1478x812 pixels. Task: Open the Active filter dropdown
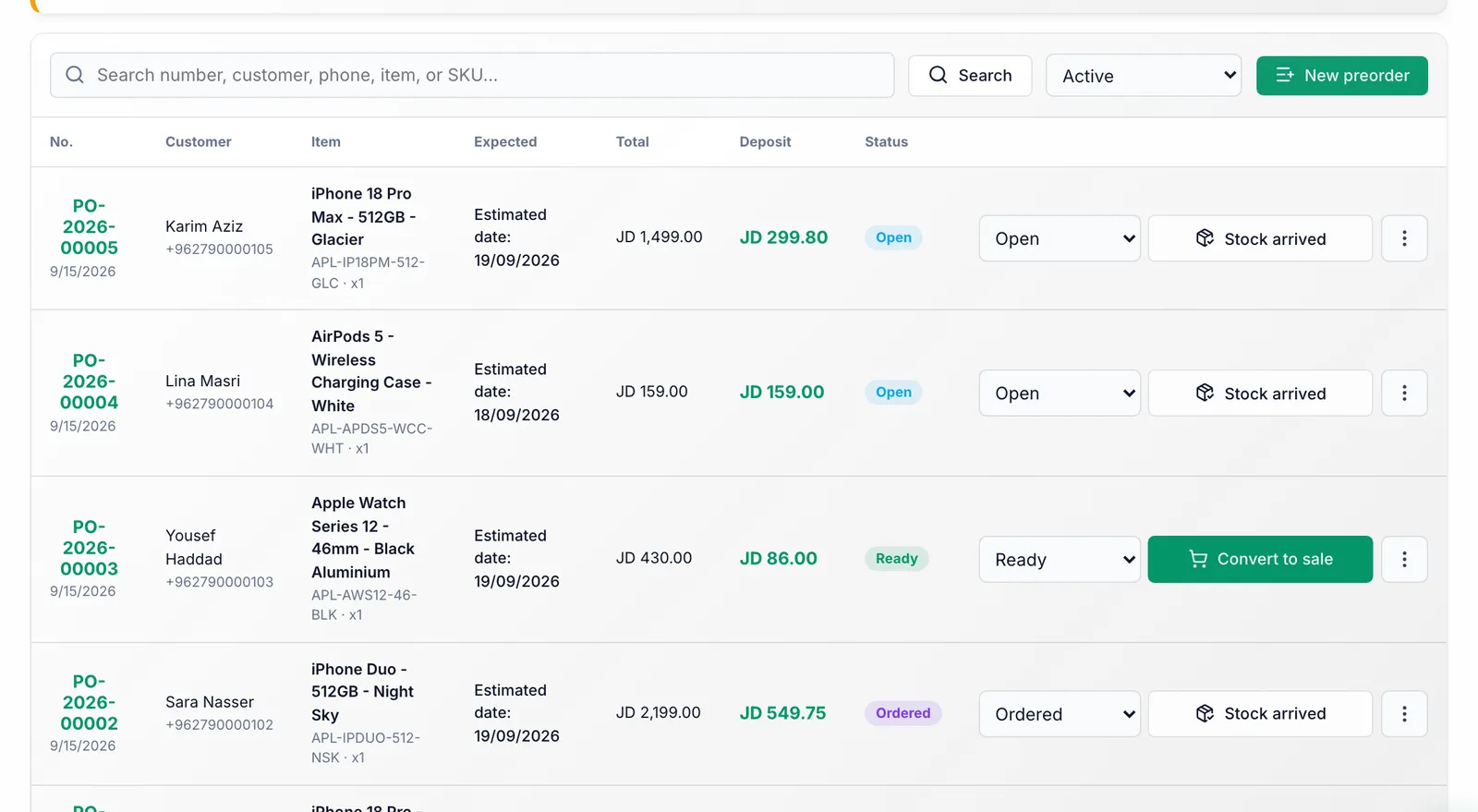pos(1144,76)
